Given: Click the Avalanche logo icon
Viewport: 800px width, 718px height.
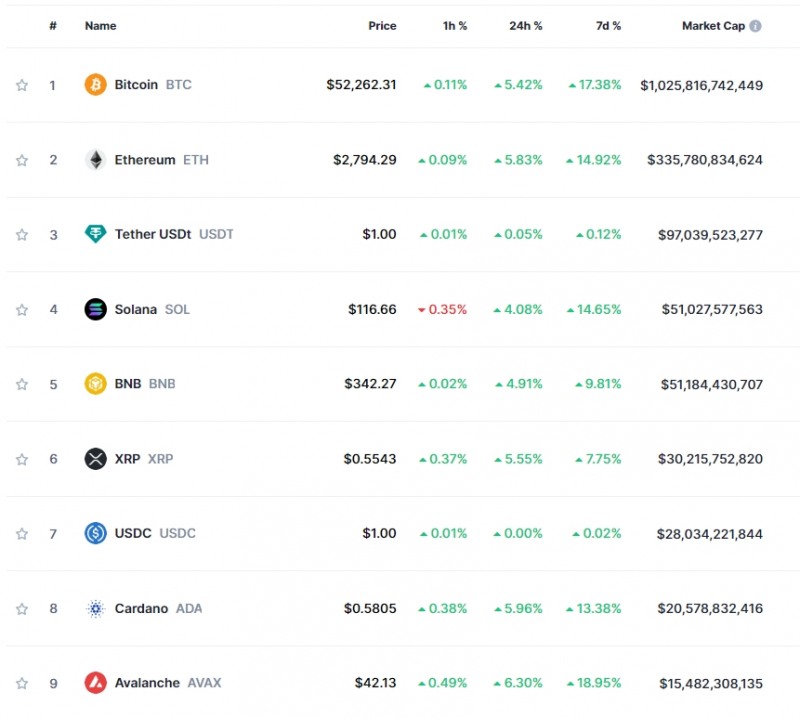Looking at the screenshot, I should pyautogui.click(x=95, y=683).
